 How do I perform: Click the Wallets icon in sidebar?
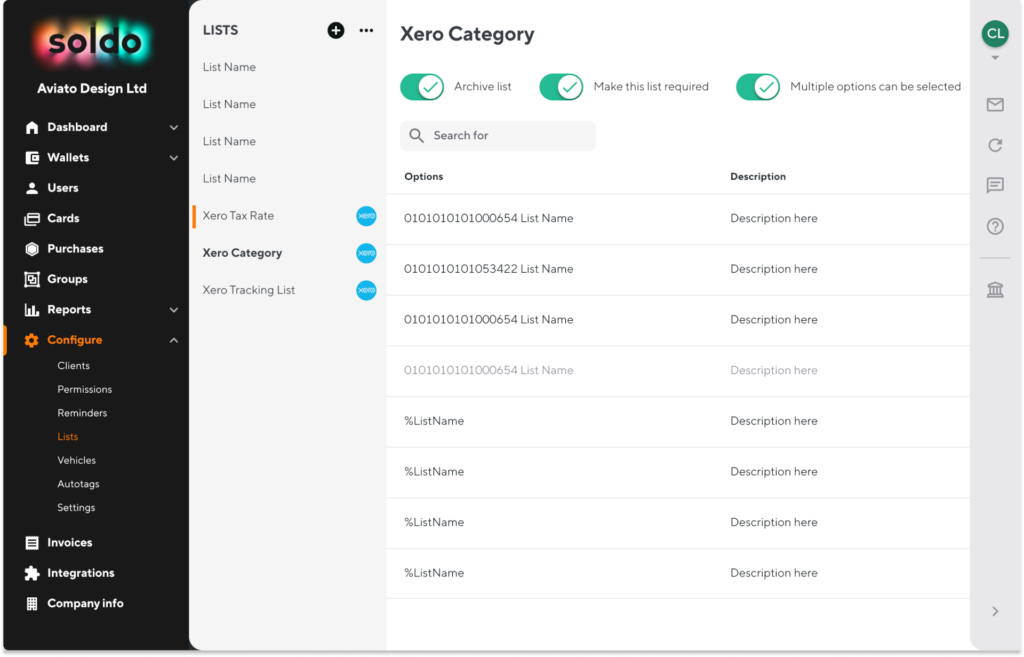point(31,157)
